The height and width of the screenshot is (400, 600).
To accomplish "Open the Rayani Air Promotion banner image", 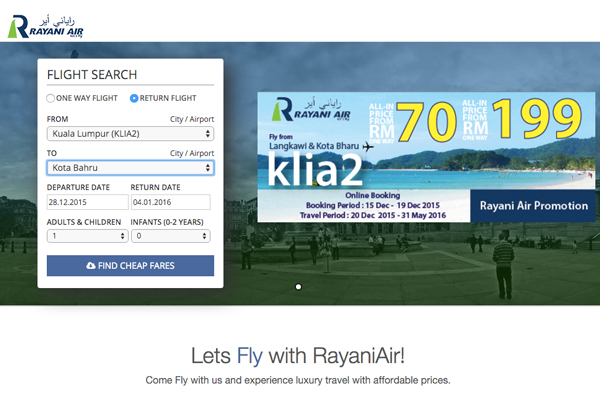I will coord(426,157).
